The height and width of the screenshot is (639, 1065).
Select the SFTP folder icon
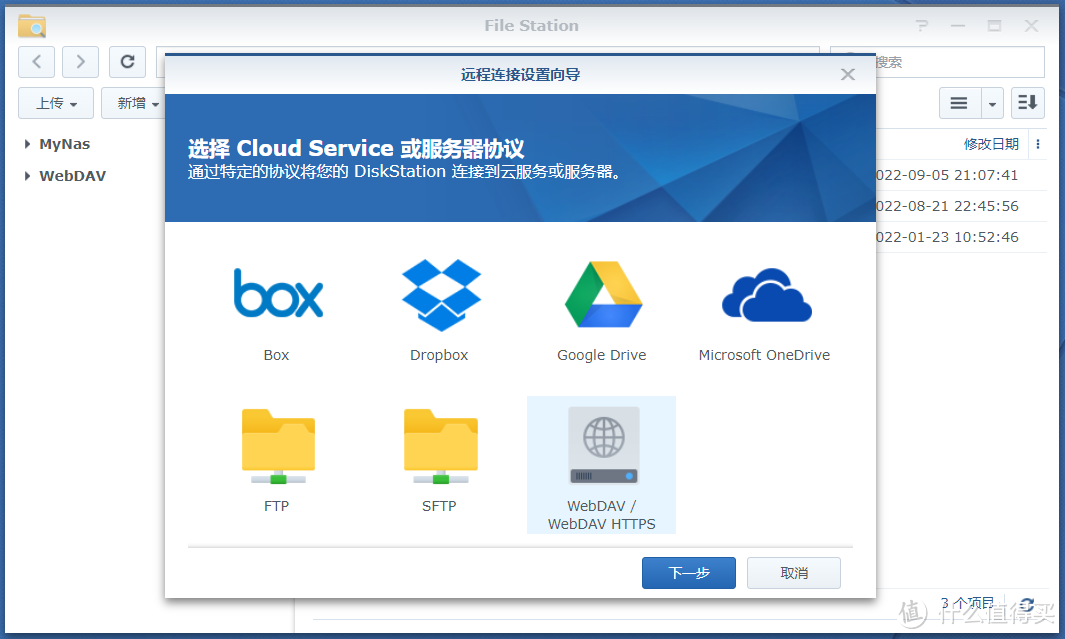[441, 446]
